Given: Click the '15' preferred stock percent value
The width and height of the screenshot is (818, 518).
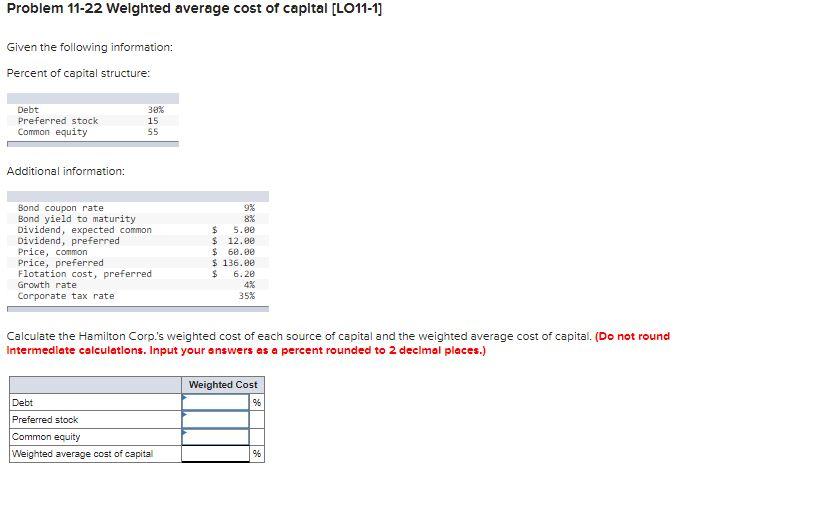Looking at the screenshot, I should point(153,121).
